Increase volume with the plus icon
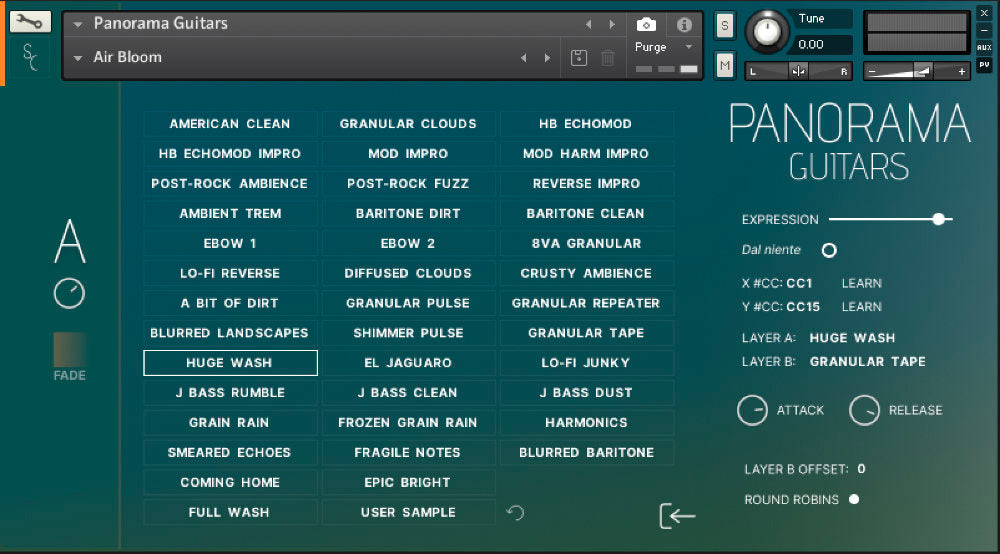Image resolution: width=1000 pixels, height=554 pixels. pyautogui.click(x=961, y=71)
